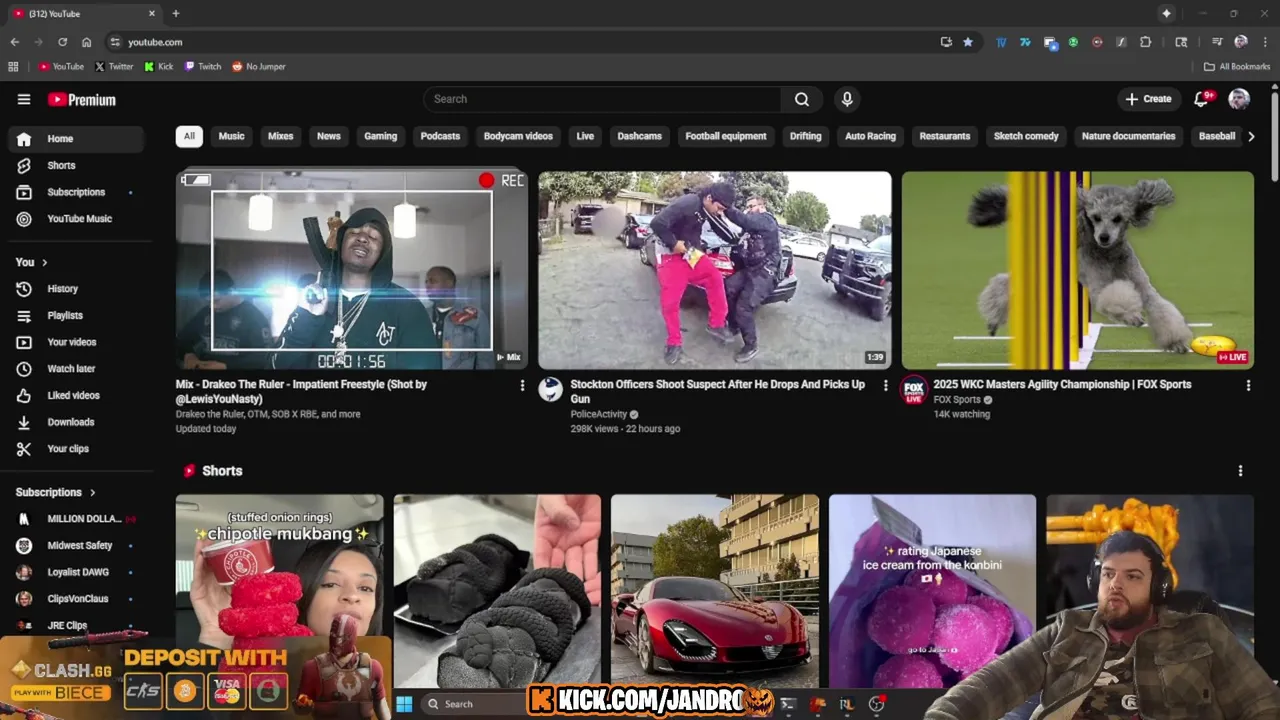Open Playlists in the sidebar

76,315
